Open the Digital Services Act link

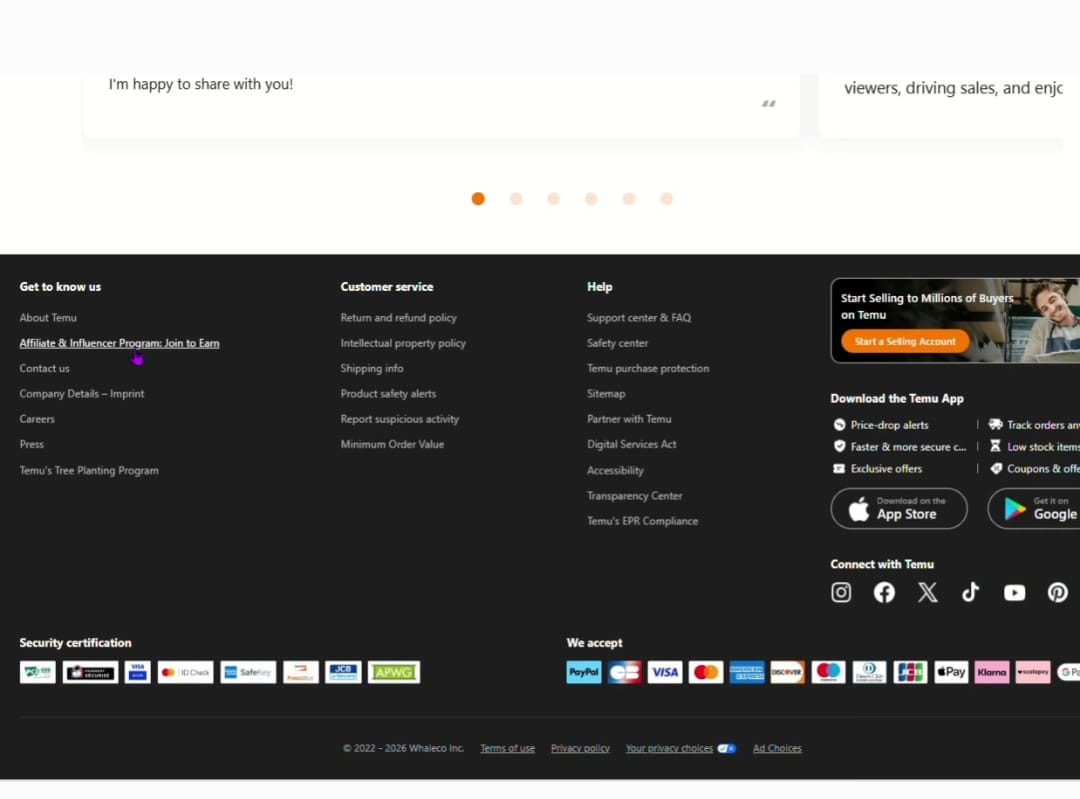tap(632, 444)
